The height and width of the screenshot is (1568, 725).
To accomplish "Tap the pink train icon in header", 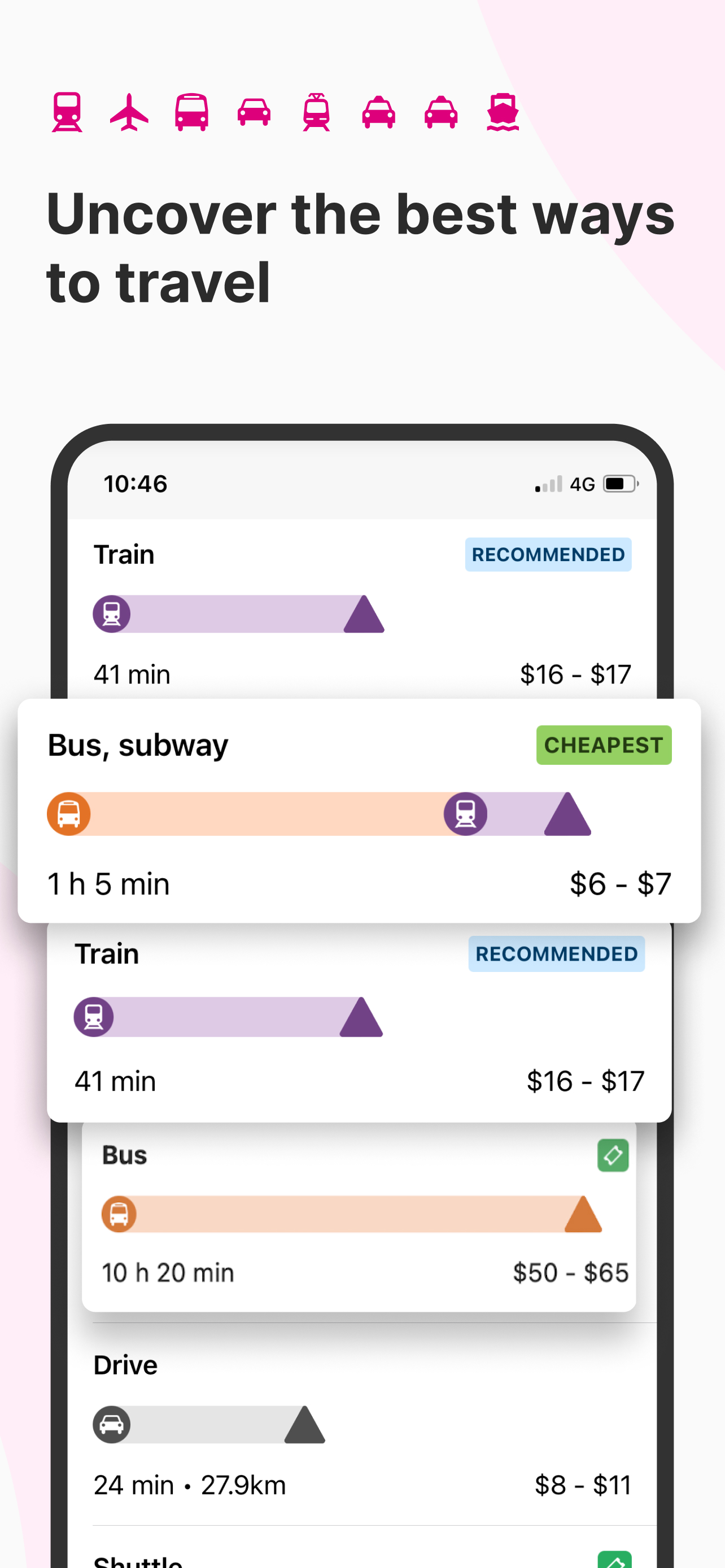I will [67, 112].
